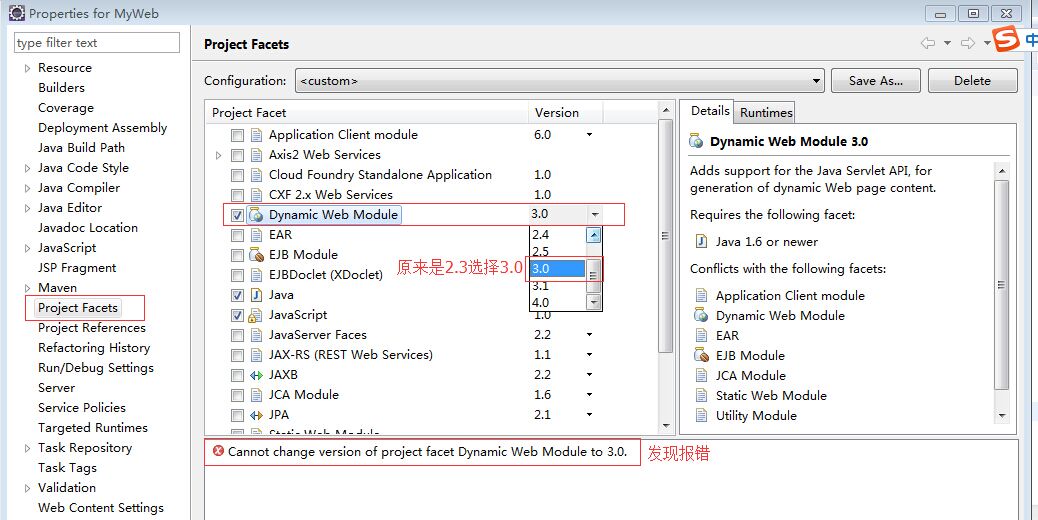
Task: Click the JavaScript facet lock icon
Action: point(256,315)
